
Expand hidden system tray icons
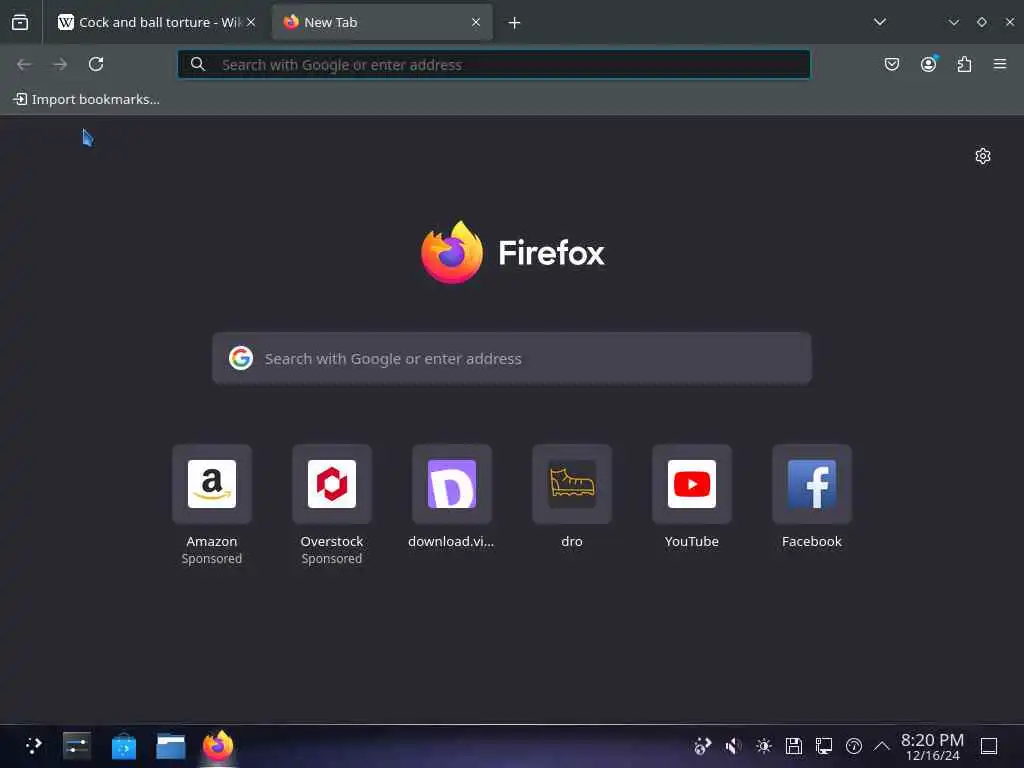tap(882, 746)
